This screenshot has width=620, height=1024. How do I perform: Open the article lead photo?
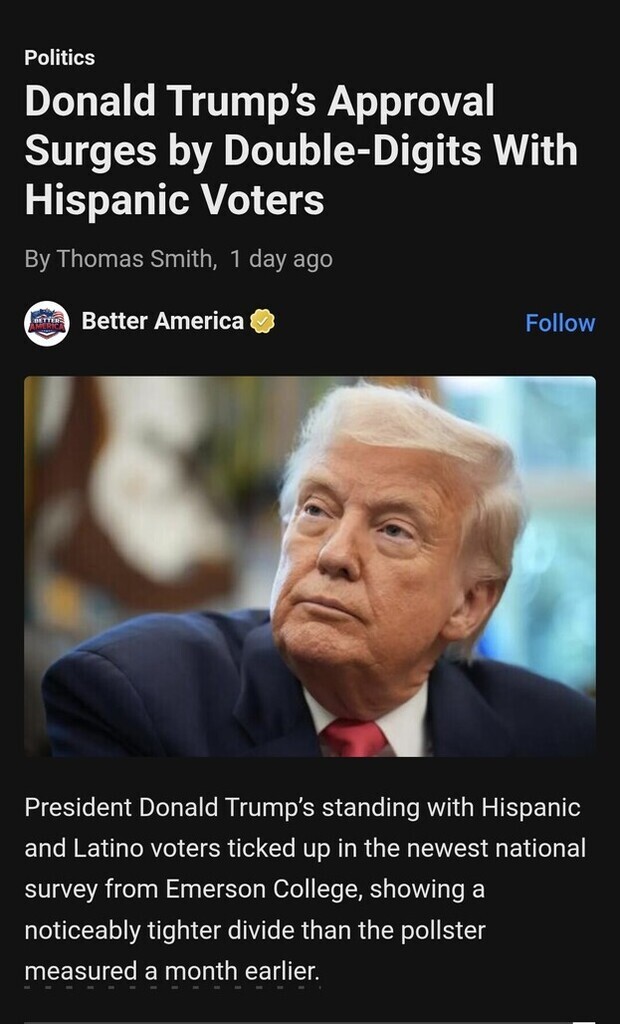pos(310,566)
